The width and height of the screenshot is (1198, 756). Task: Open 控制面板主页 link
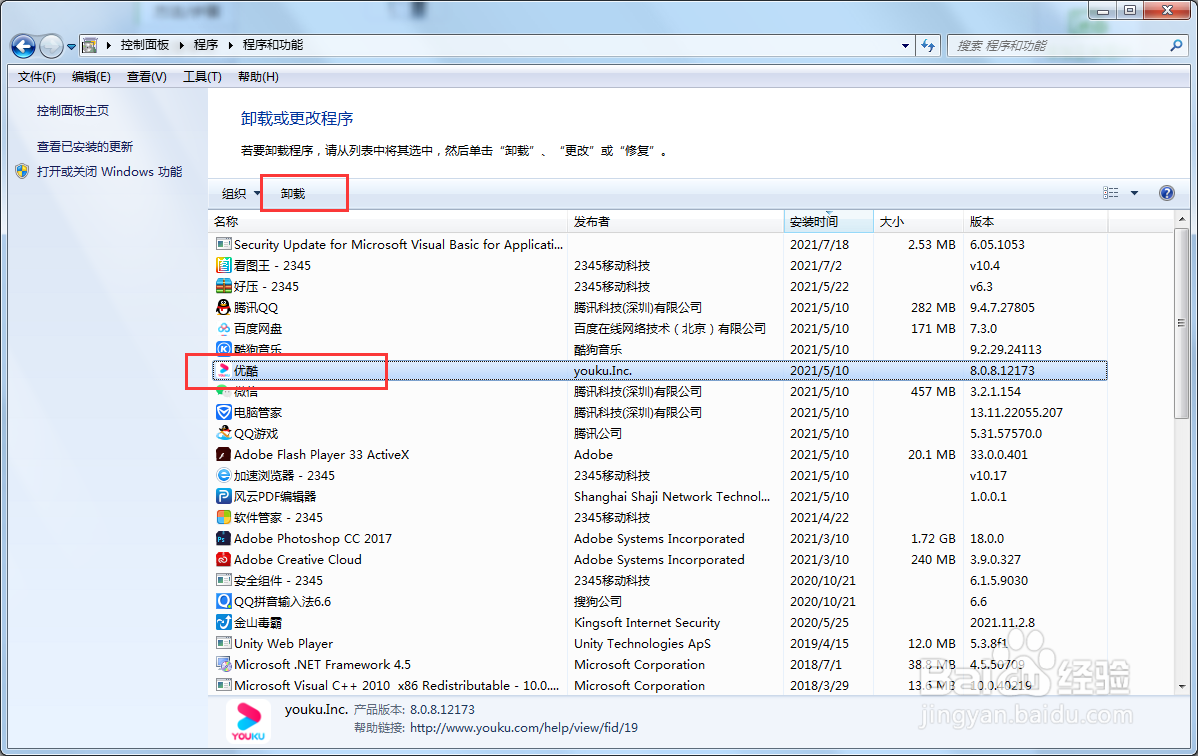pos(73,111)
